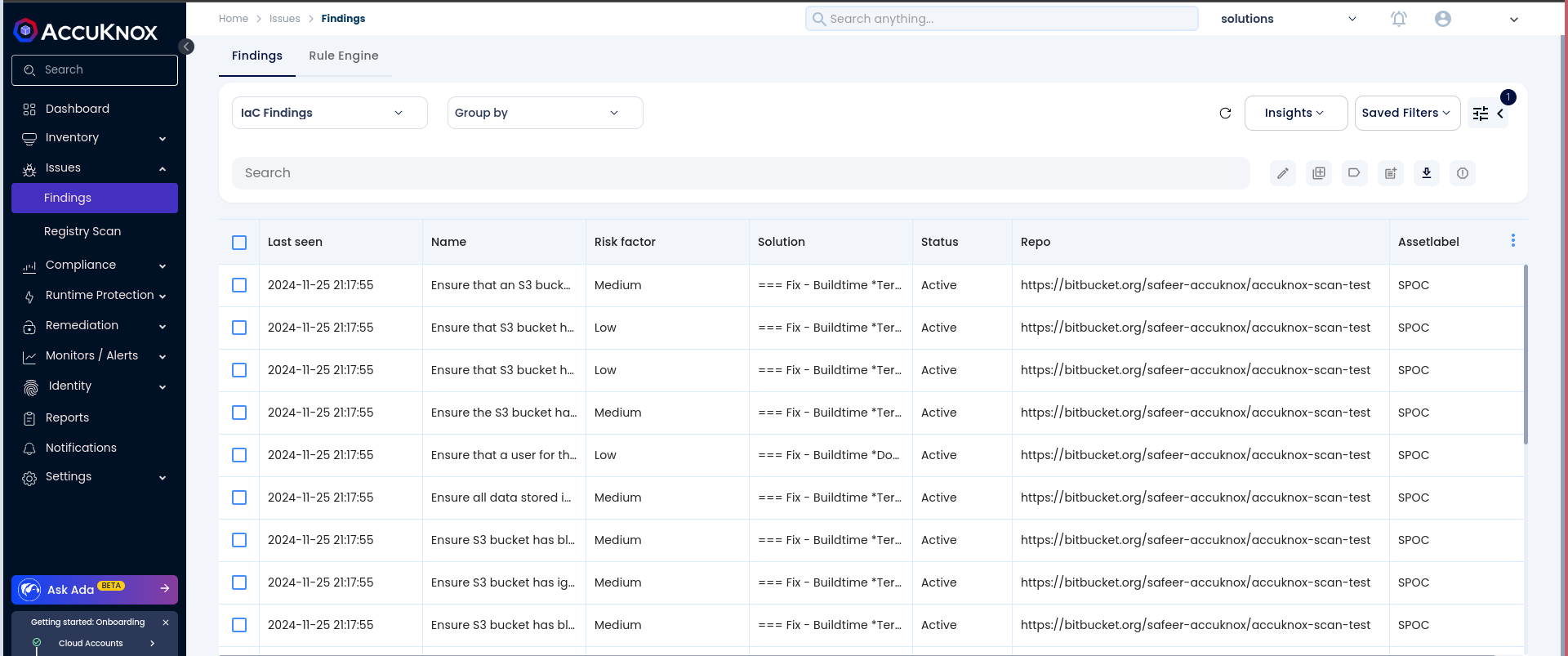Check the 'Ensure that a user for th...' row
Screen dimensions: 1568x656
[239, 455]
